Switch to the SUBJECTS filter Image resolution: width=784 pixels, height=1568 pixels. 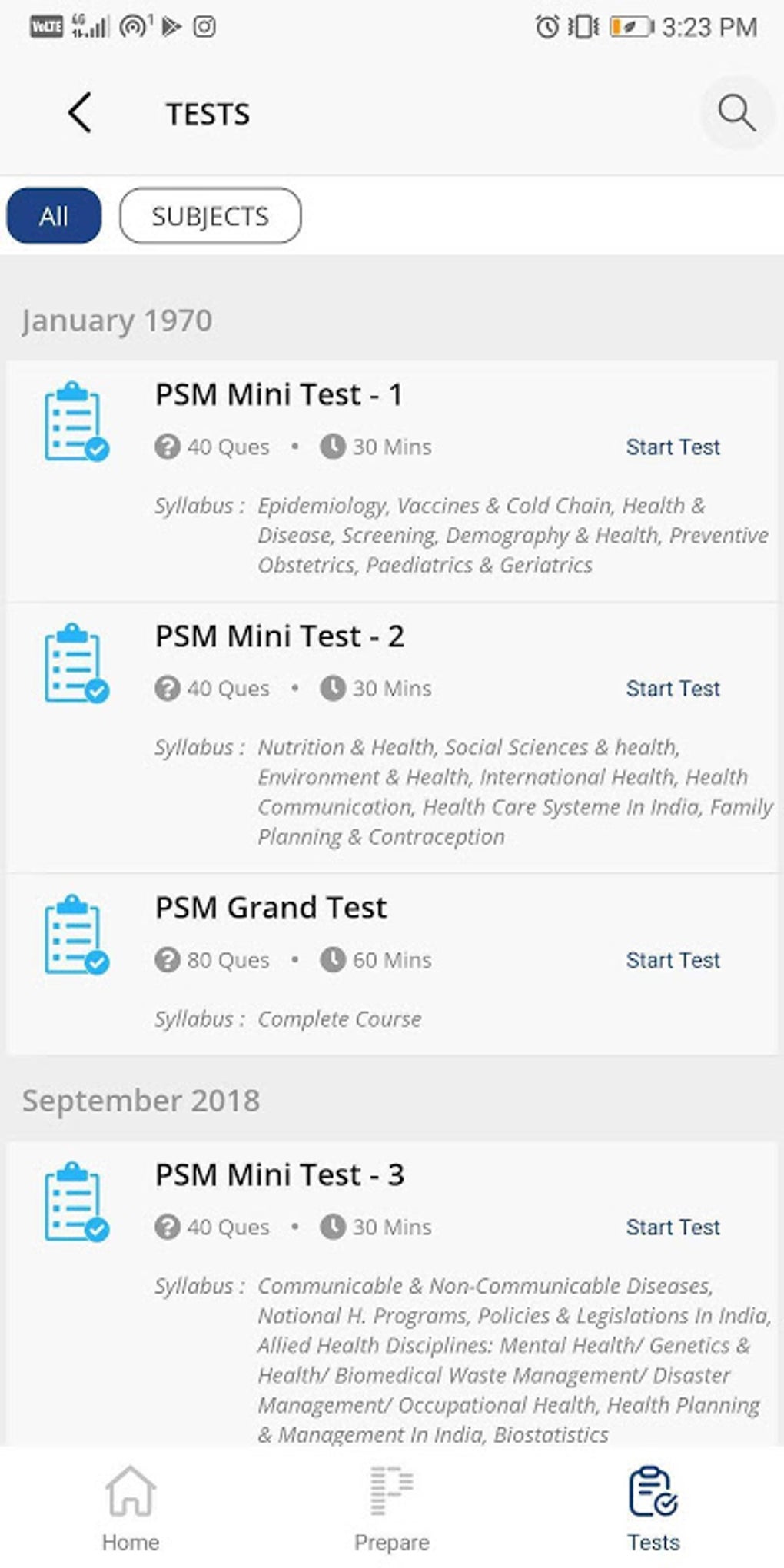coord(210,216)
